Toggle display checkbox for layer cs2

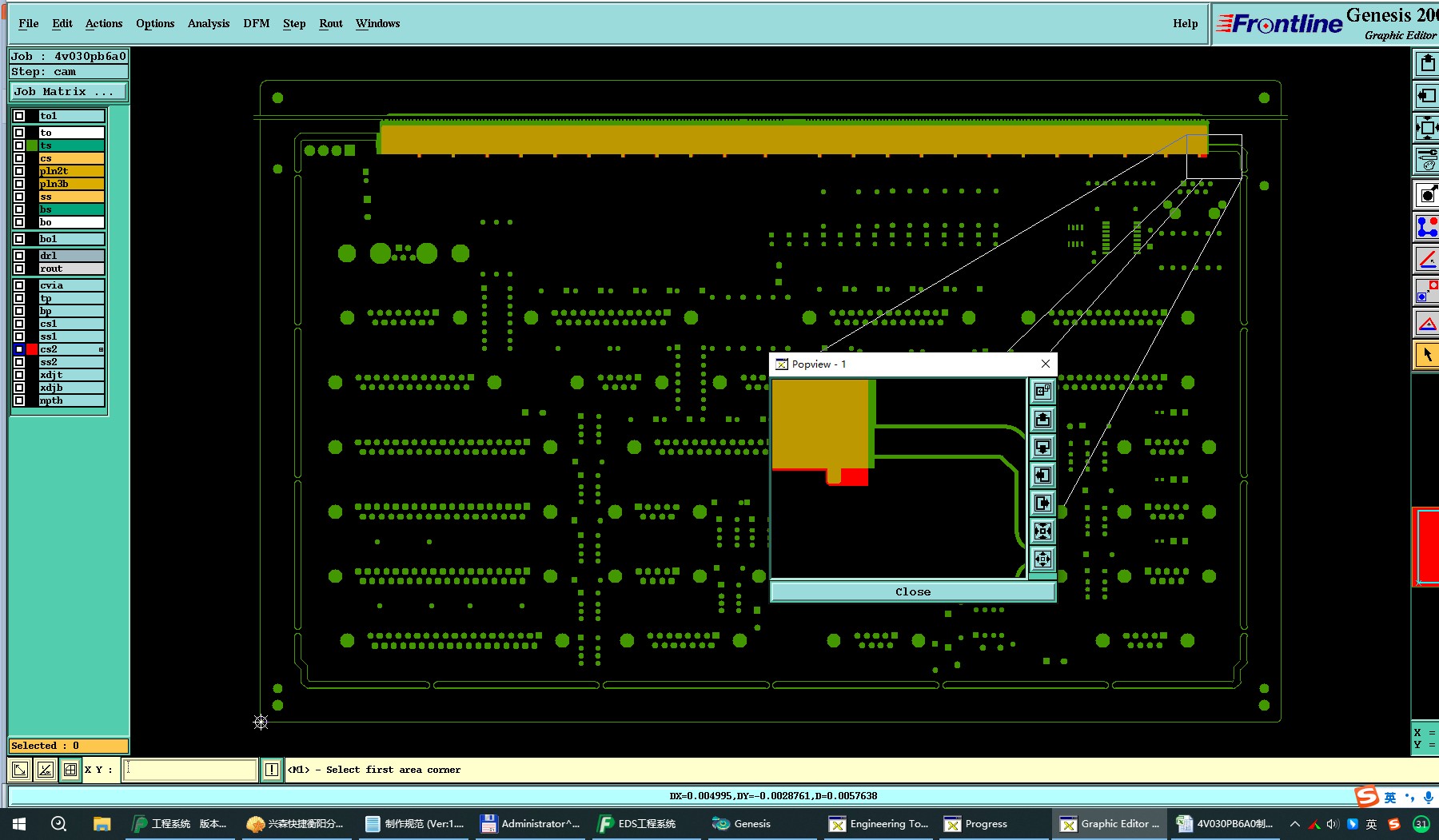click(19, 349)
